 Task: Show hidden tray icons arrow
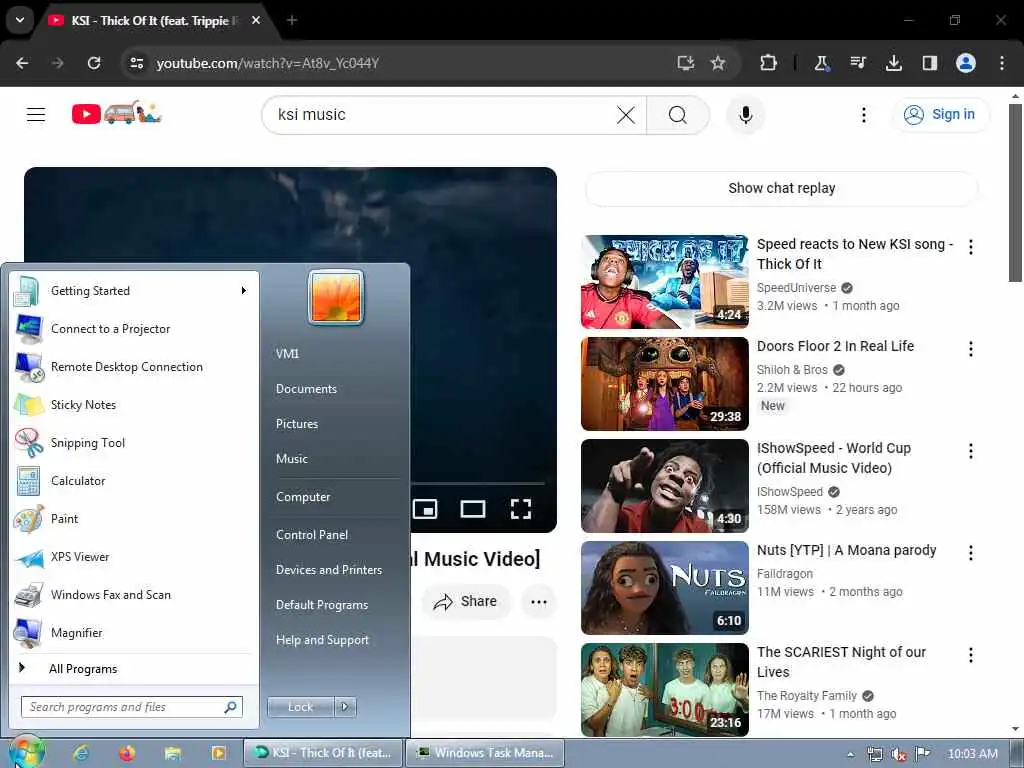point(850,754)
